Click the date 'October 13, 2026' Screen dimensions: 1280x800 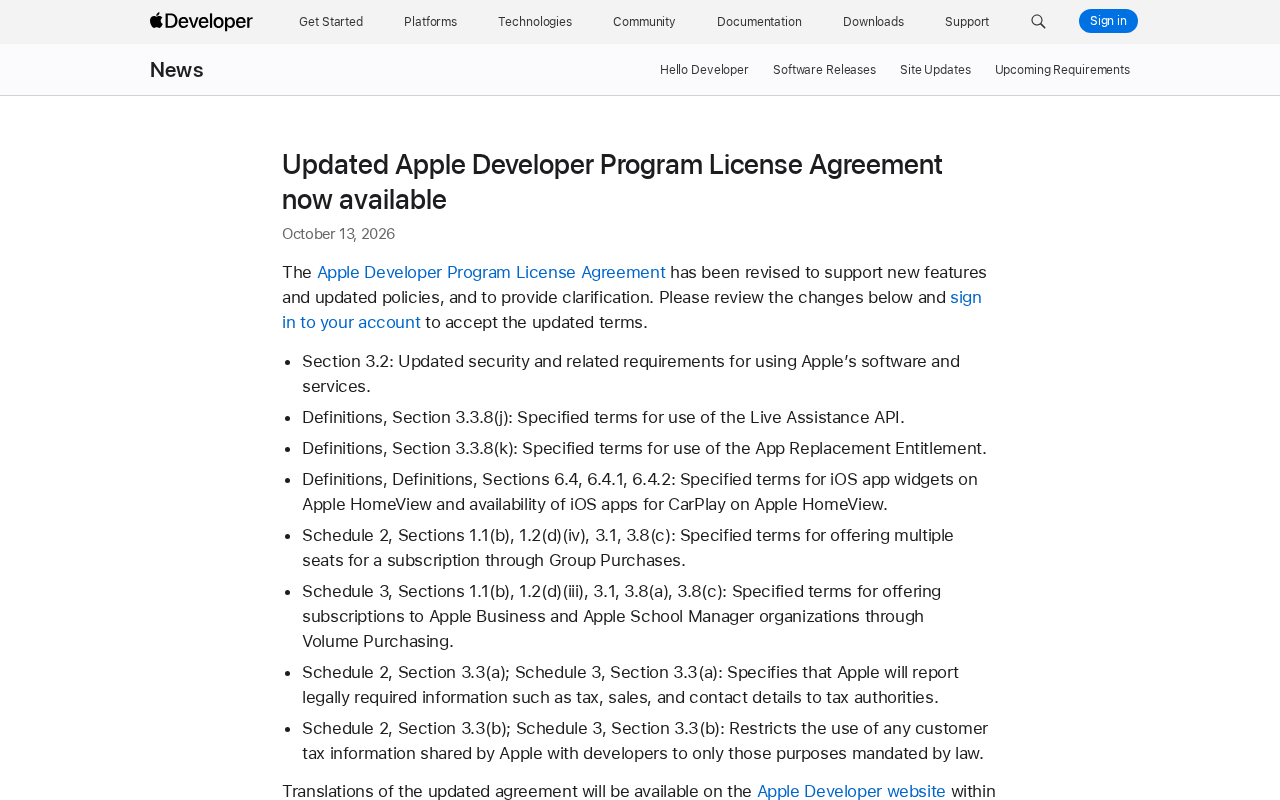(x=338, y=234)
